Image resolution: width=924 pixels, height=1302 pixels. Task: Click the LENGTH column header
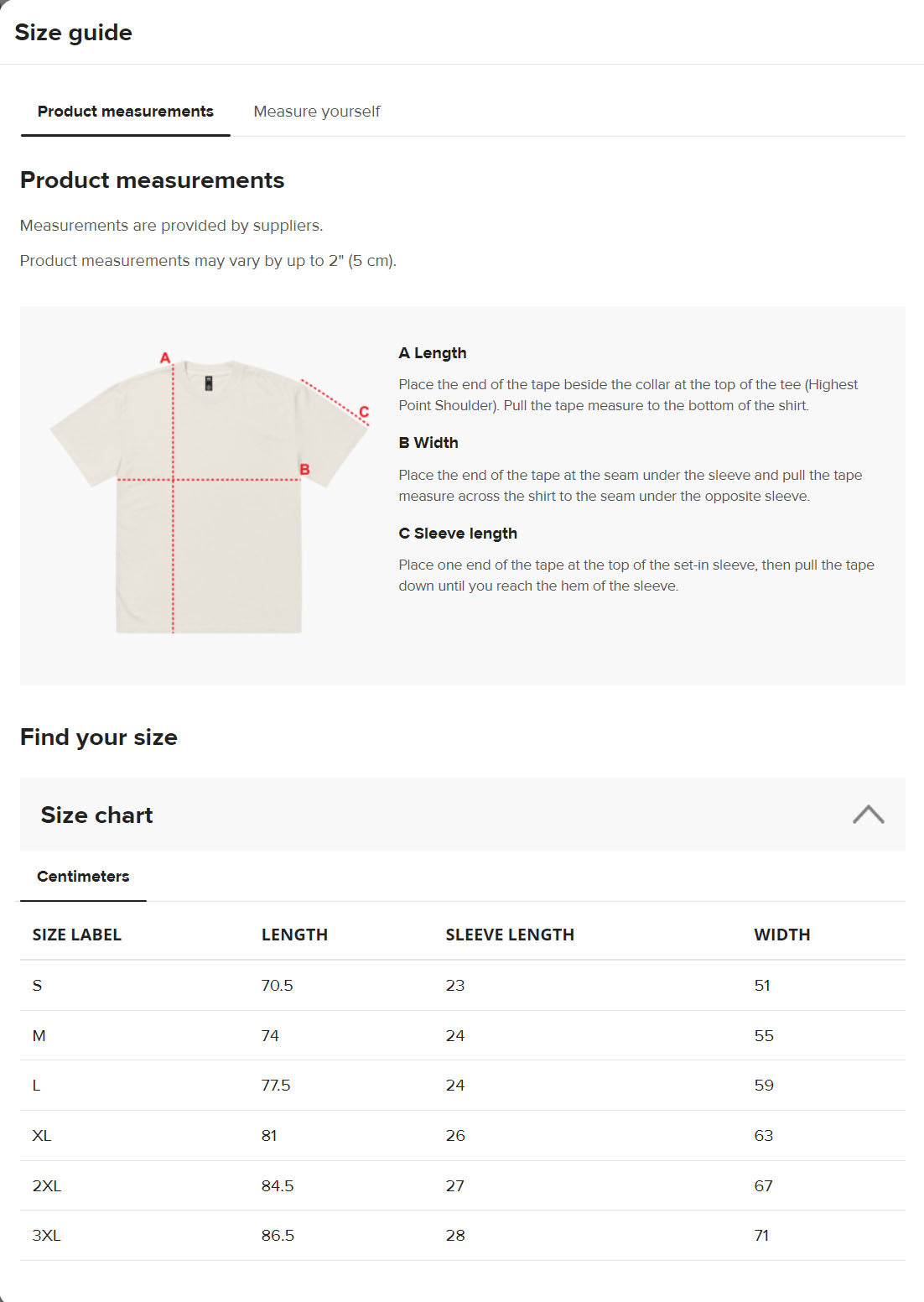(295, 934)
